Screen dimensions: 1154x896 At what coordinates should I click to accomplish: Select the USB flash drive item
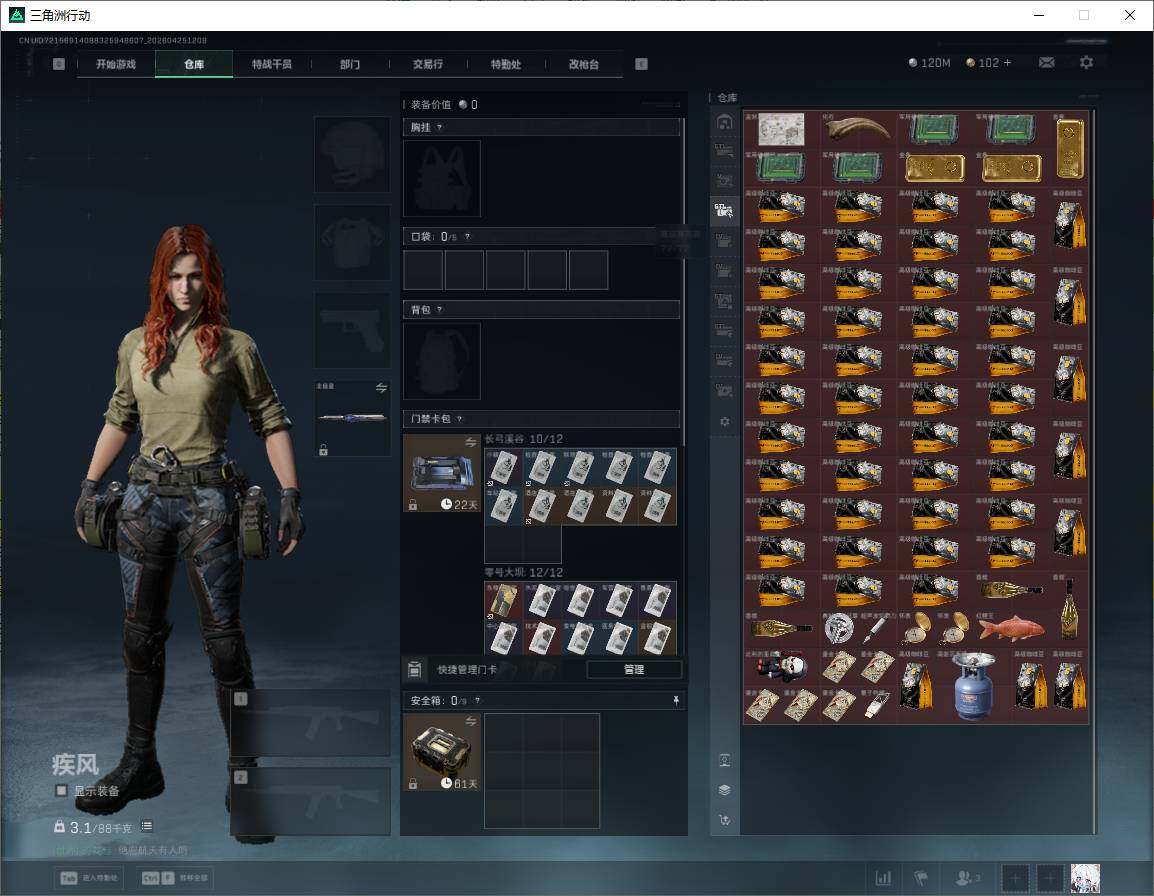tap(877, 705)
